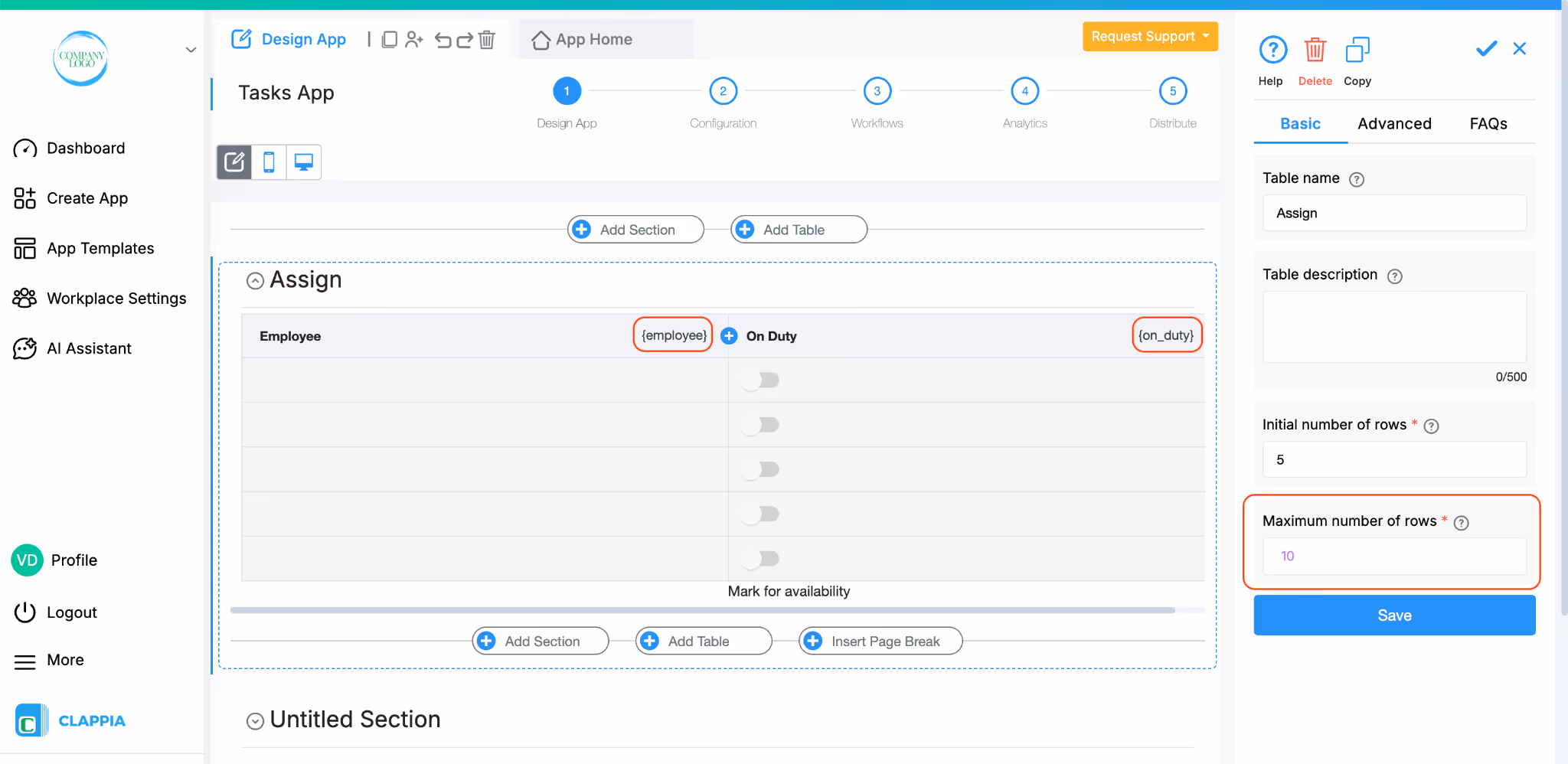Click the Help question mark icon in right panel
The image size is (1568, 764).
click(x=1272, y=48)
